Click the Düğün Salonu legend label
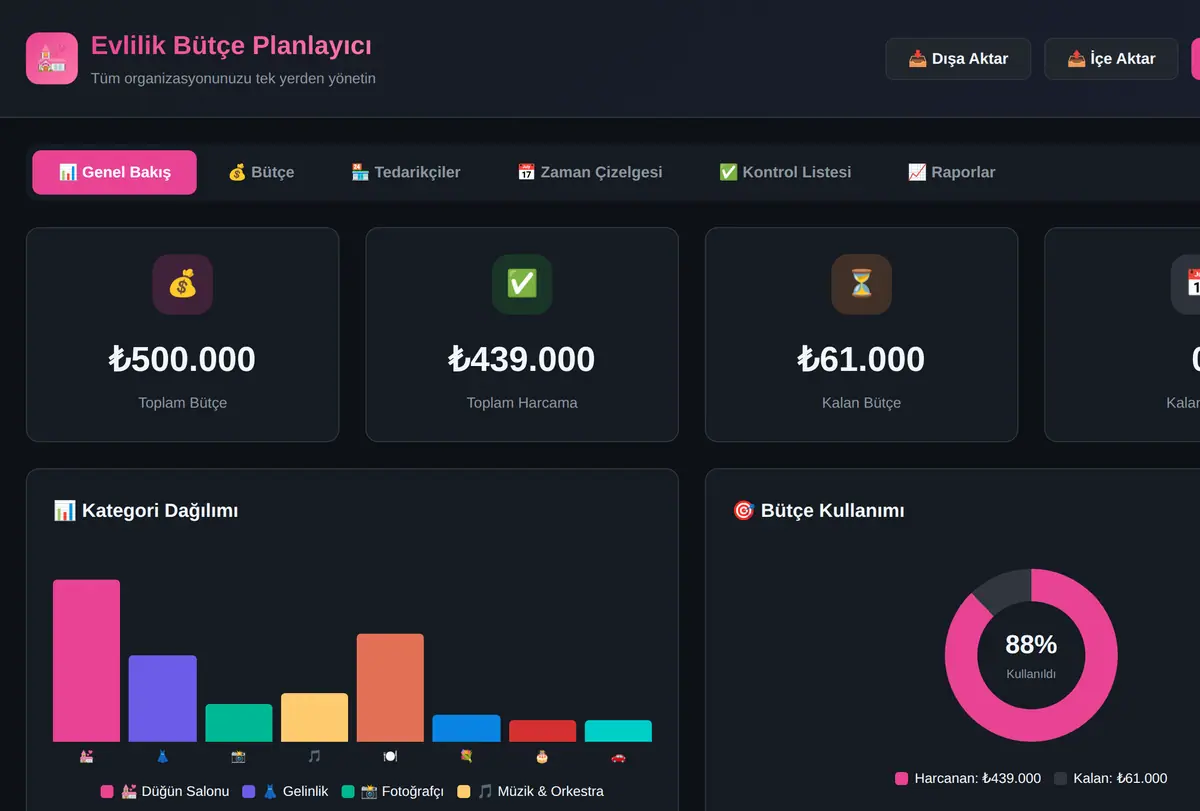This screenshot has width=1200, height=811. [175, 791]
